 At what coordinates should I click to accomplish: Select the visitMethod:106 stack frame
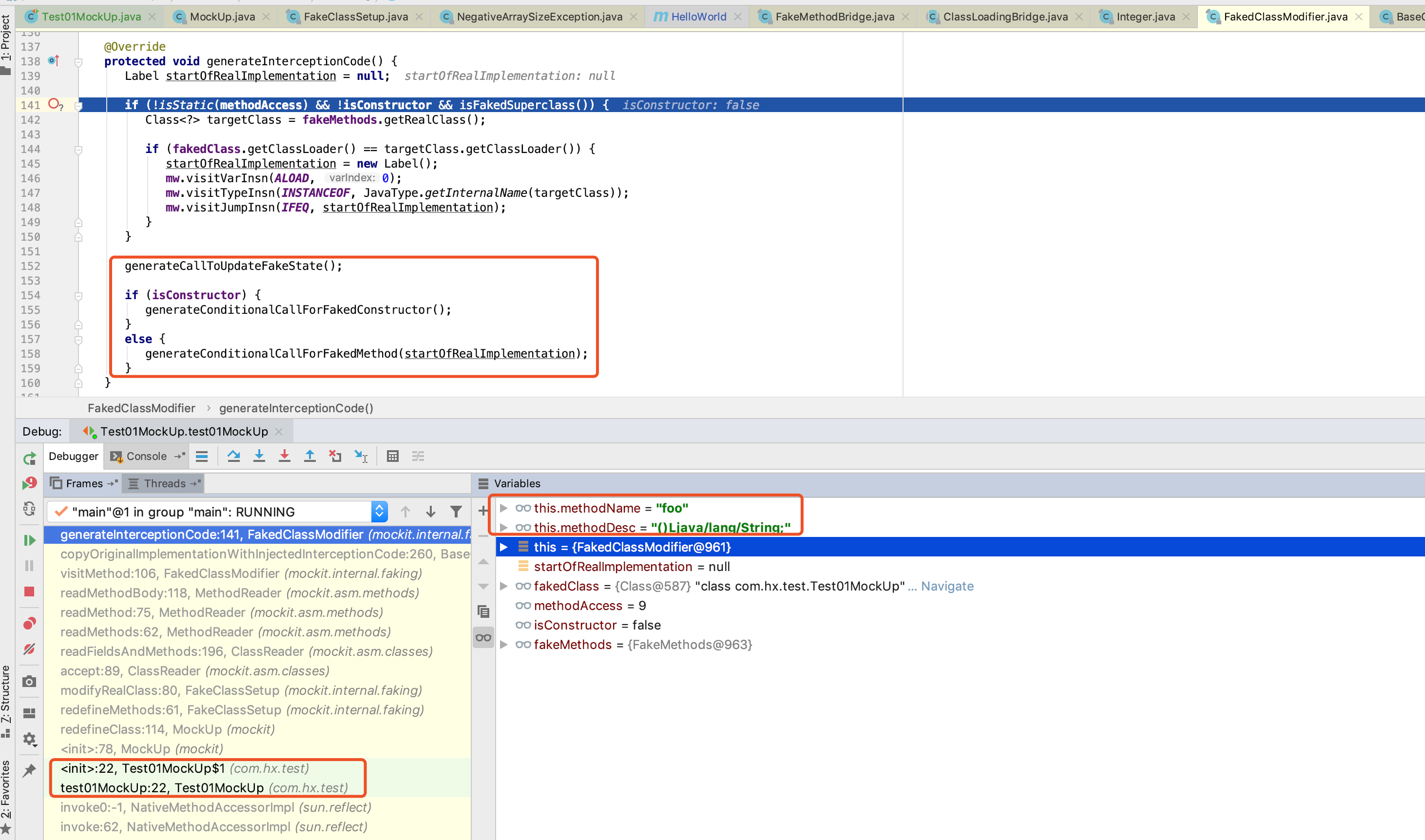pos(241,573)
